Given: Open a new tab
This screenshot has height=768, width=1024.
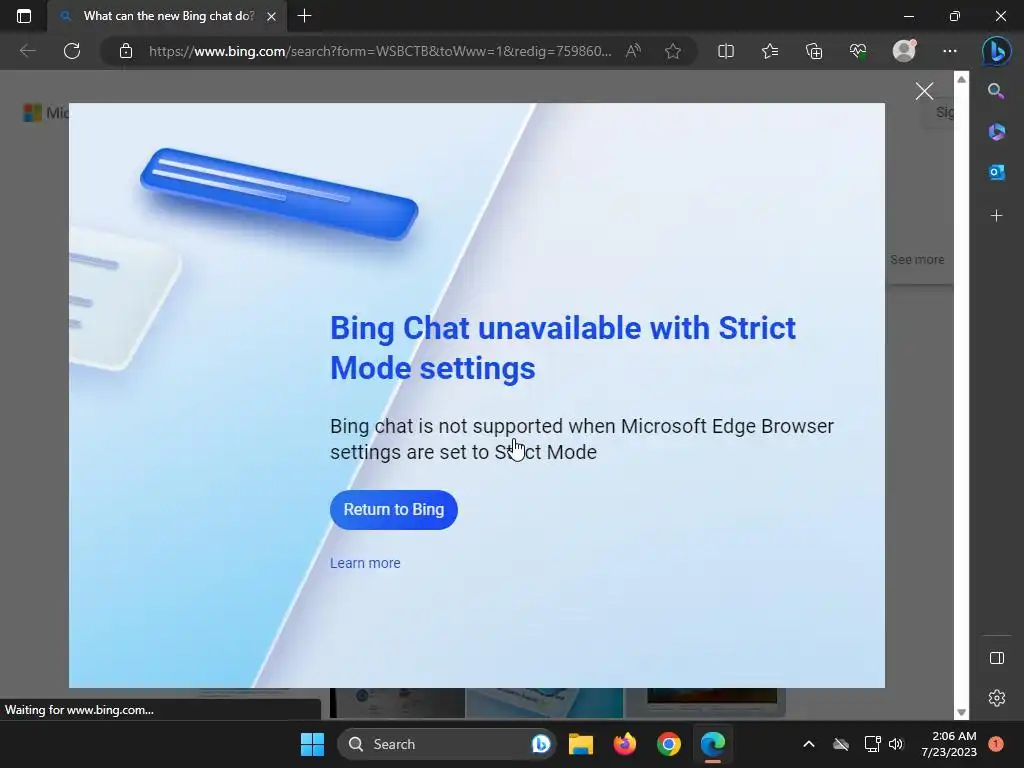Looking at the screenshot, I should (304, 16).
